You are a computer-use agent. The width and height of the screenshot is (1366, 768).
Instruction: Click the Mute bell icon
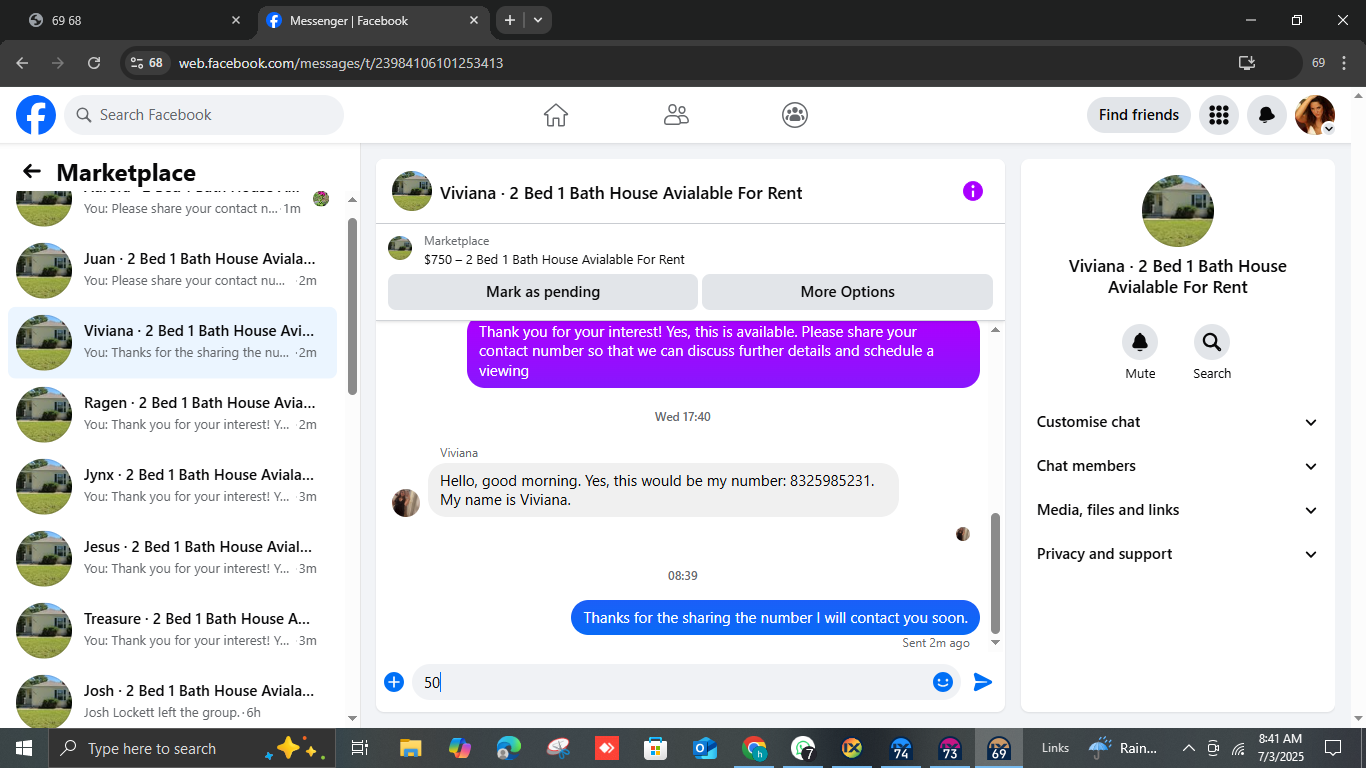click(1140, 343)
